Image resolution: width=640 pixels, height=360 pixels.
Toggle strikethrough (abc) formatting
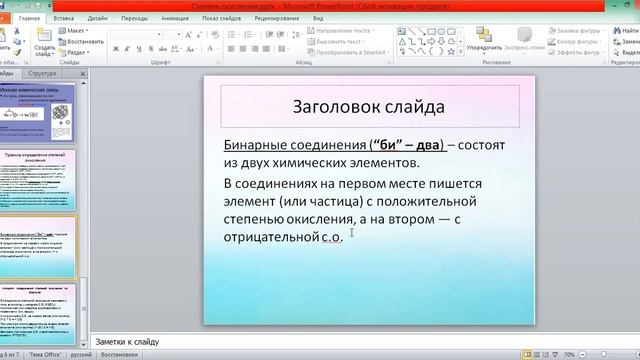162,49
